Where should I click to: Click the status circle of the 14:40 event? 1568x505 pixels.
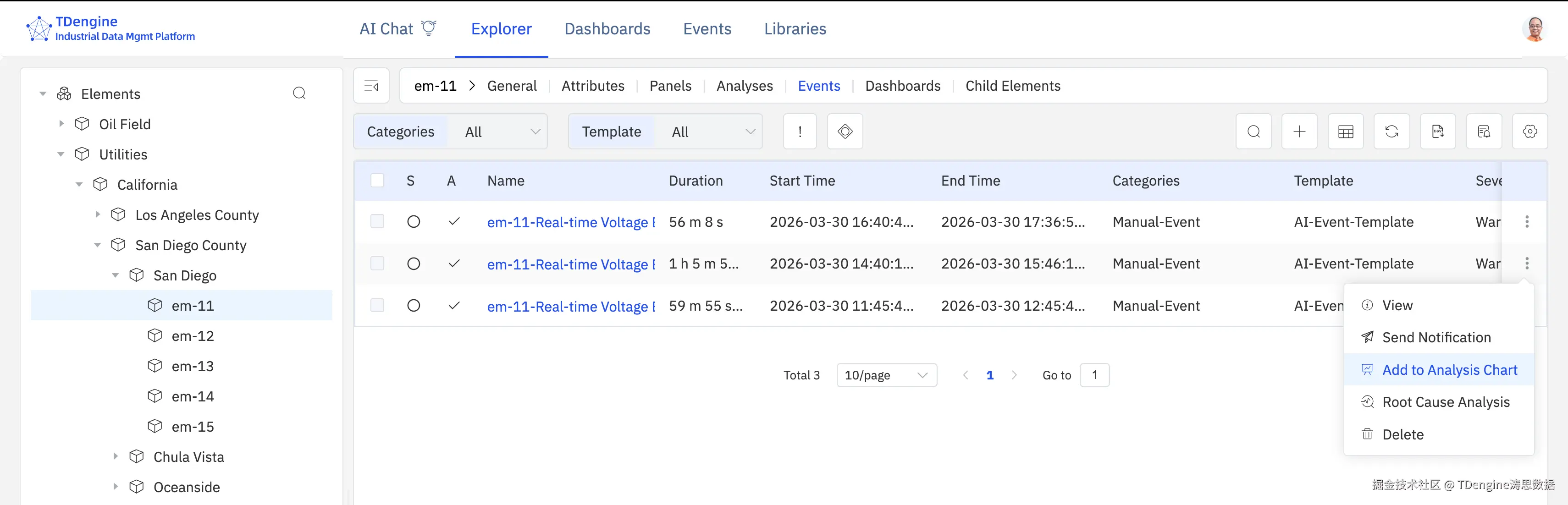413,263
